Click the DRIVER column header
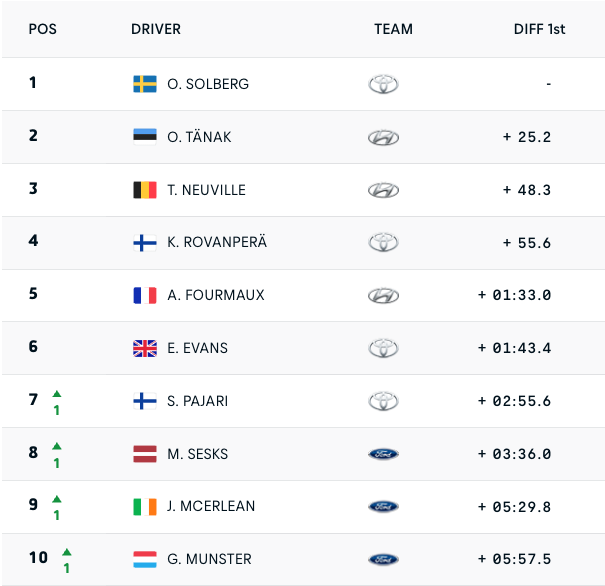 (x=156, y=29)
